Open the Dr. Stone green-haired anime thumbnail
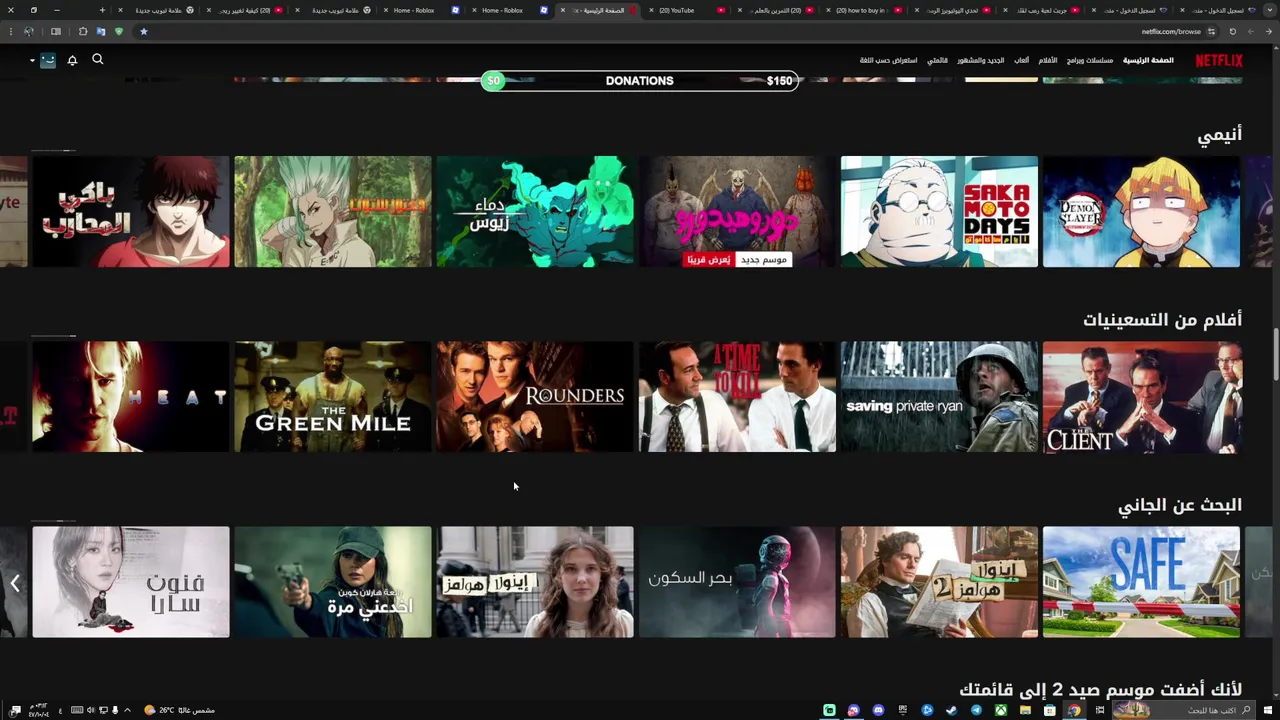This screenshot has width=1280, height=720. (333, 211)
